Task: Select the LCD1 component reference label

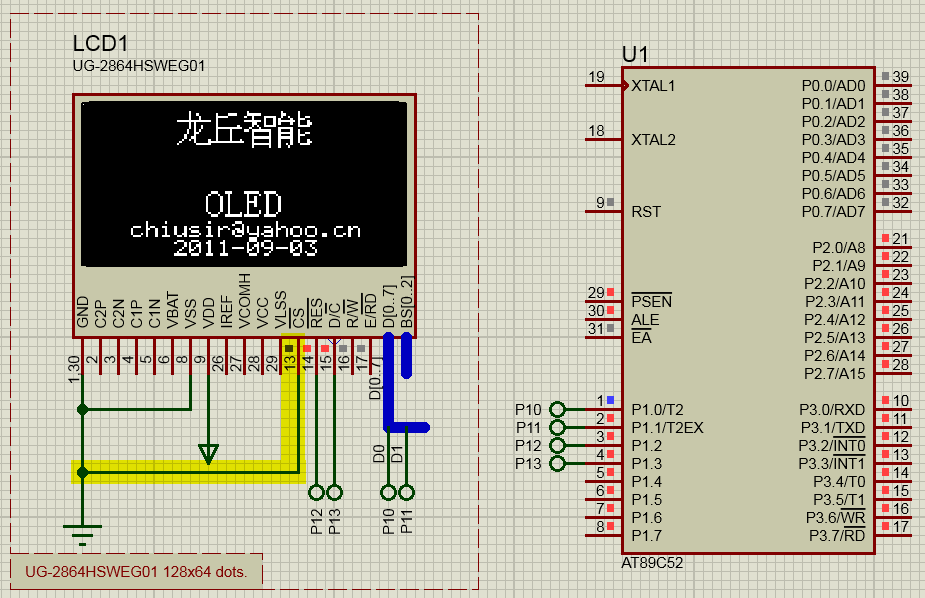Action: coord(100,44)
